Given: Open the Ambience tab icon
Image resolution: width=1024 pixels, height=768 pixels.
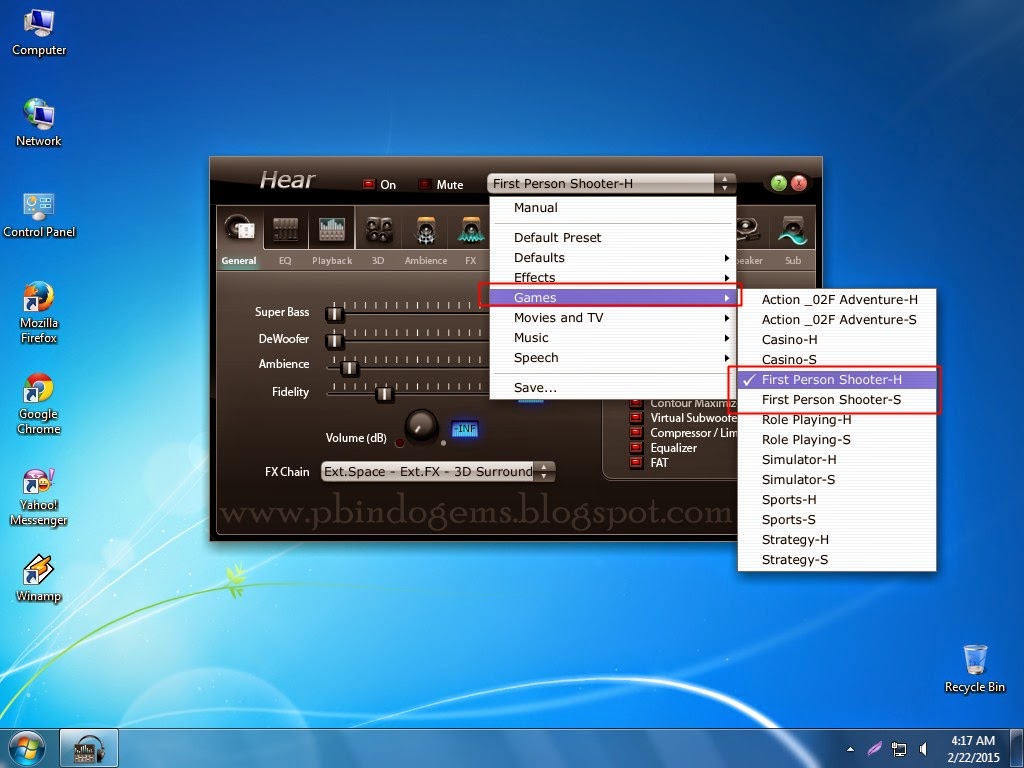Looking at the screenshot, I should pos(426,230).
